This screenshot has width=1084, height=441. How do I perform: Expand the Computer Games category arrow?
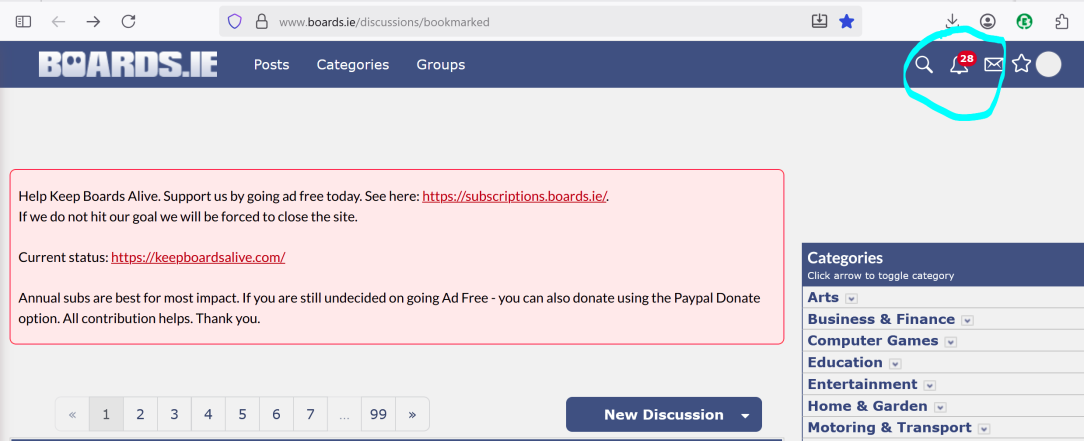pyautogui.click(x=951, y=341)
